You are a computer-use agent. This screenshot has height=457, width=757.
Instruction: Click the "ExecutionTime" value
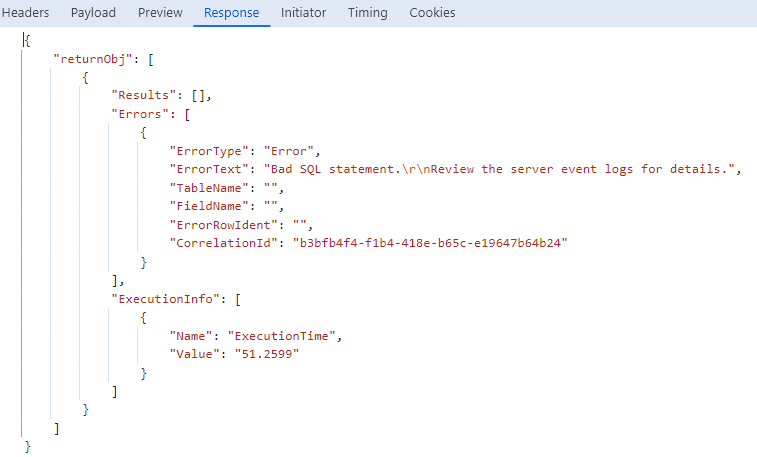click(281, 336)
